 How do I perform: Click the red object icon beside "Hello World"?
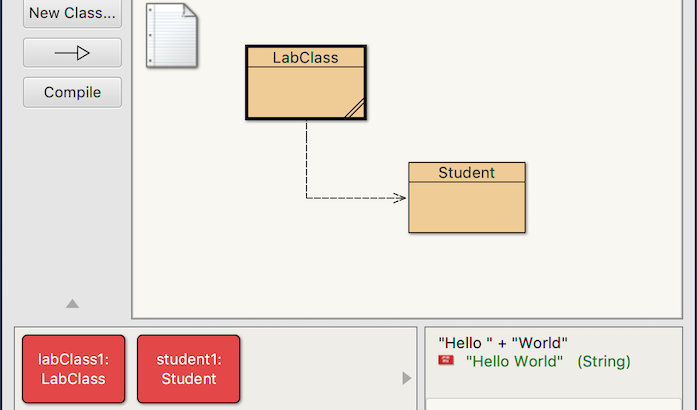point(446,361)
